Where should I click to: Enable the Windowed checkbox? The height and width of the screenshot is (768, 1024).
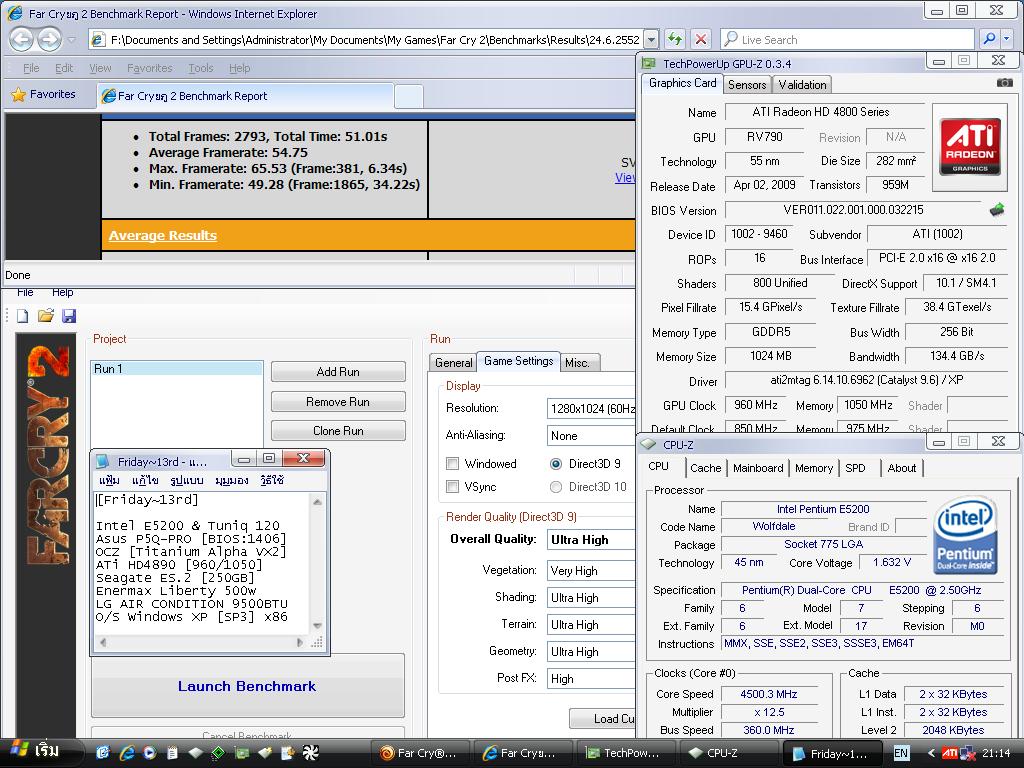[452, 464]
